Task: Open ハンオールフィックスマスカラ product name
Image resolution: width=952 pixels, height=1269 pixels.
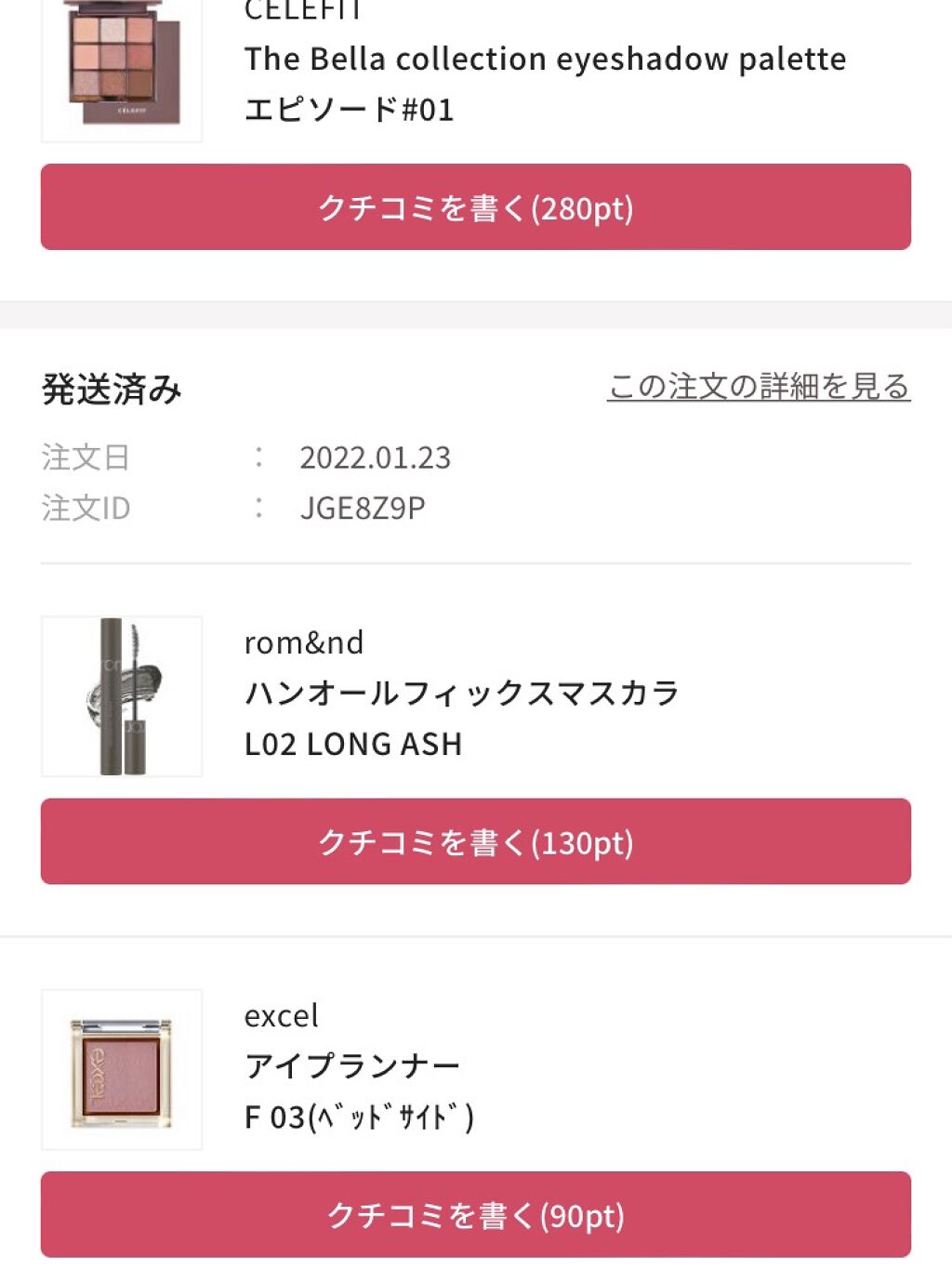Action: coord(461,694)
